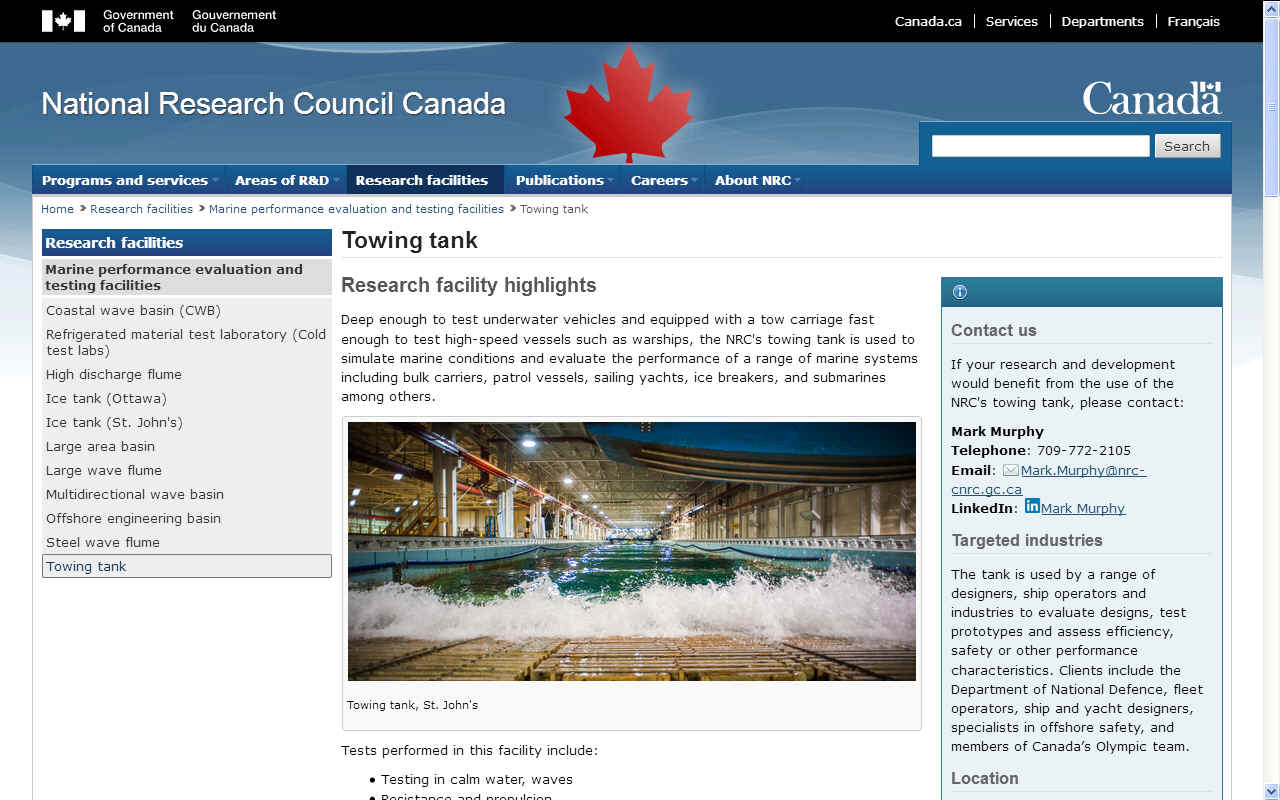The height and width of the screenshot is (800, 1280).
Task: Click the scrollbar down arrow
Action: click(1271, 791)
